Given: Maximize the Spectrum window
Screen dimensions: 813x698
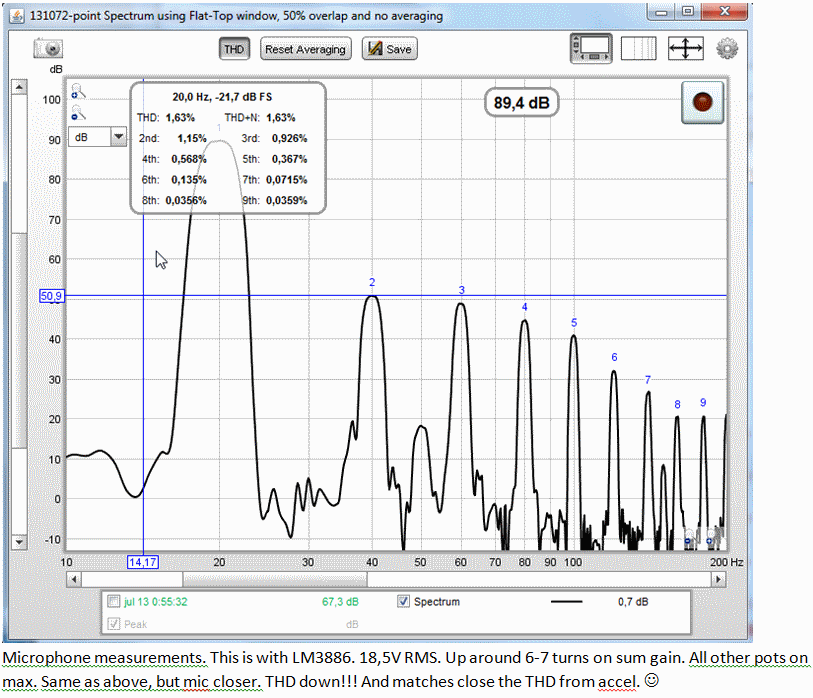Looking at the screenshot, I should pos(688,12).
